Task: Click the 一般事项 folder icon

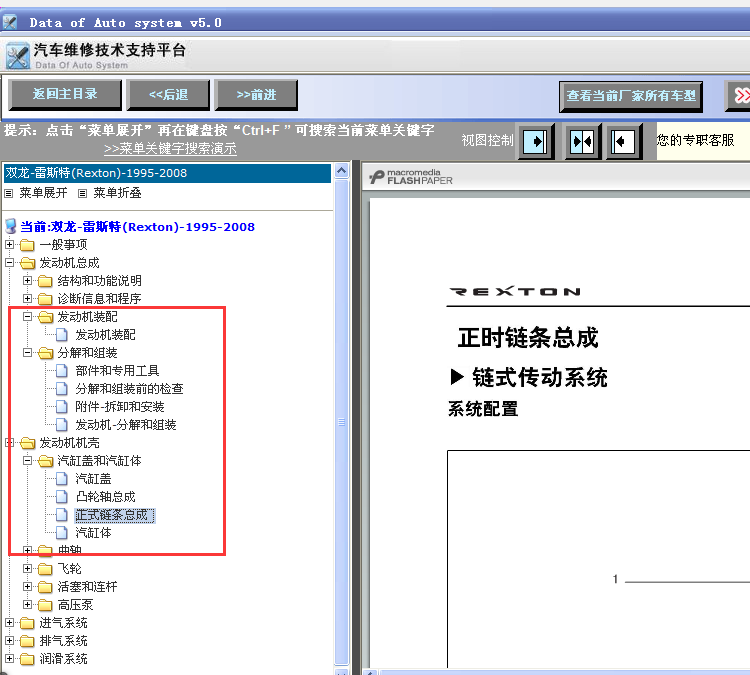Action: 27,245
